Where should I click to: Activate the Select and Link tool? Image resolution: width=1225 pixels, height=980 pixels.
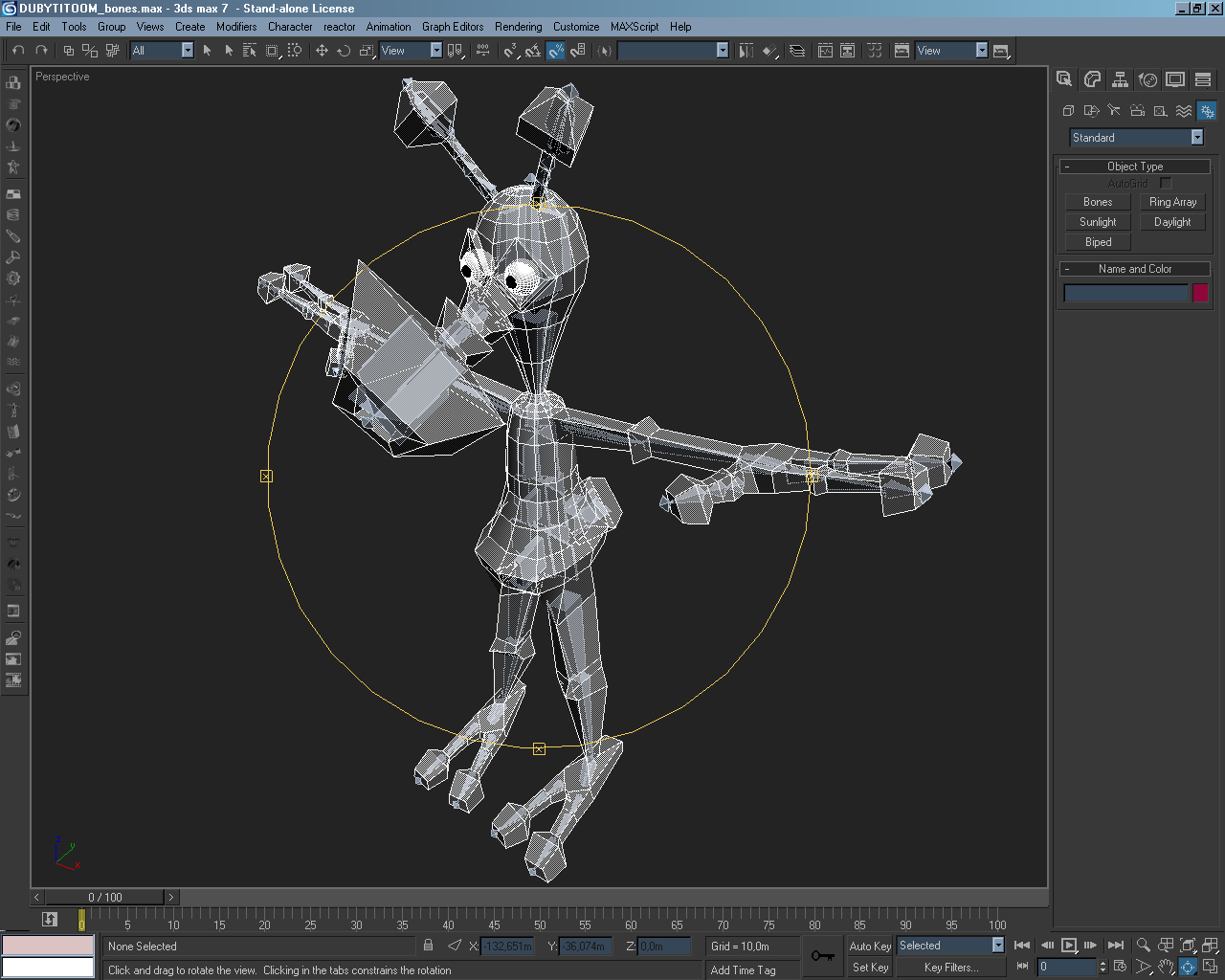tap(68, 51)
